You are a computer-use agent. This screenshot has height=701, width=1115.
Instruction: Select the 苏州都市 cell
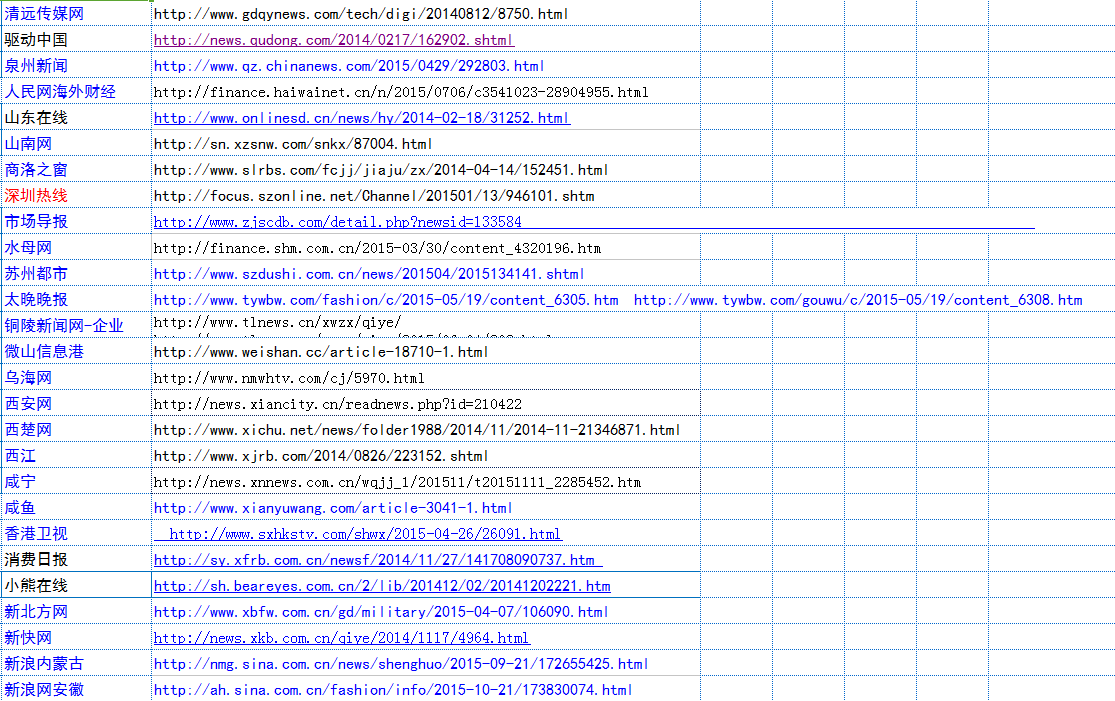76,274
